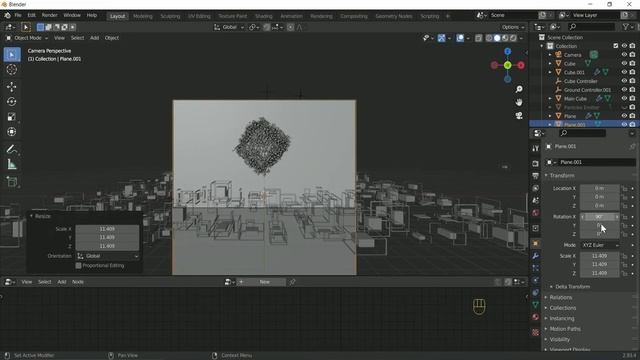Toggle Plane.001 visibility eye icon

point(624,124)
